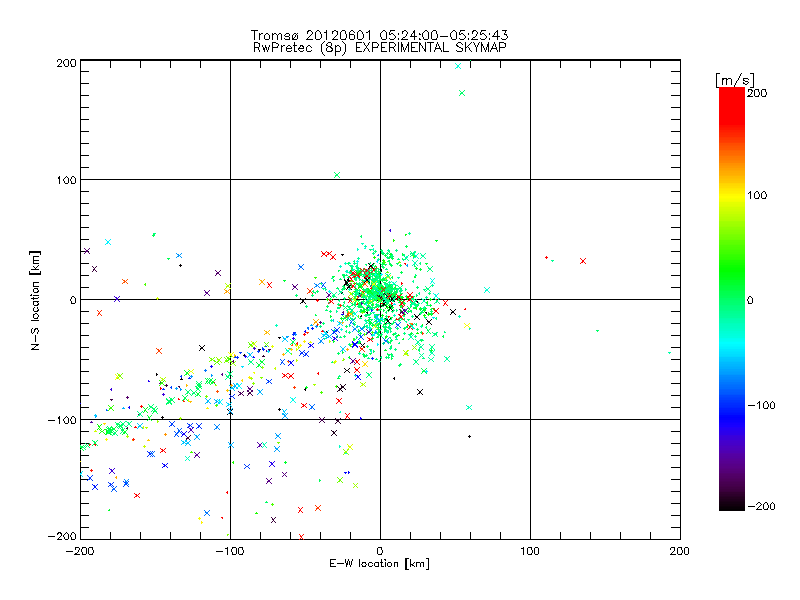Click the E-W axis tick label "-200"
The height and width of the screenshot is (600, 800).
(x=80, y=551)
